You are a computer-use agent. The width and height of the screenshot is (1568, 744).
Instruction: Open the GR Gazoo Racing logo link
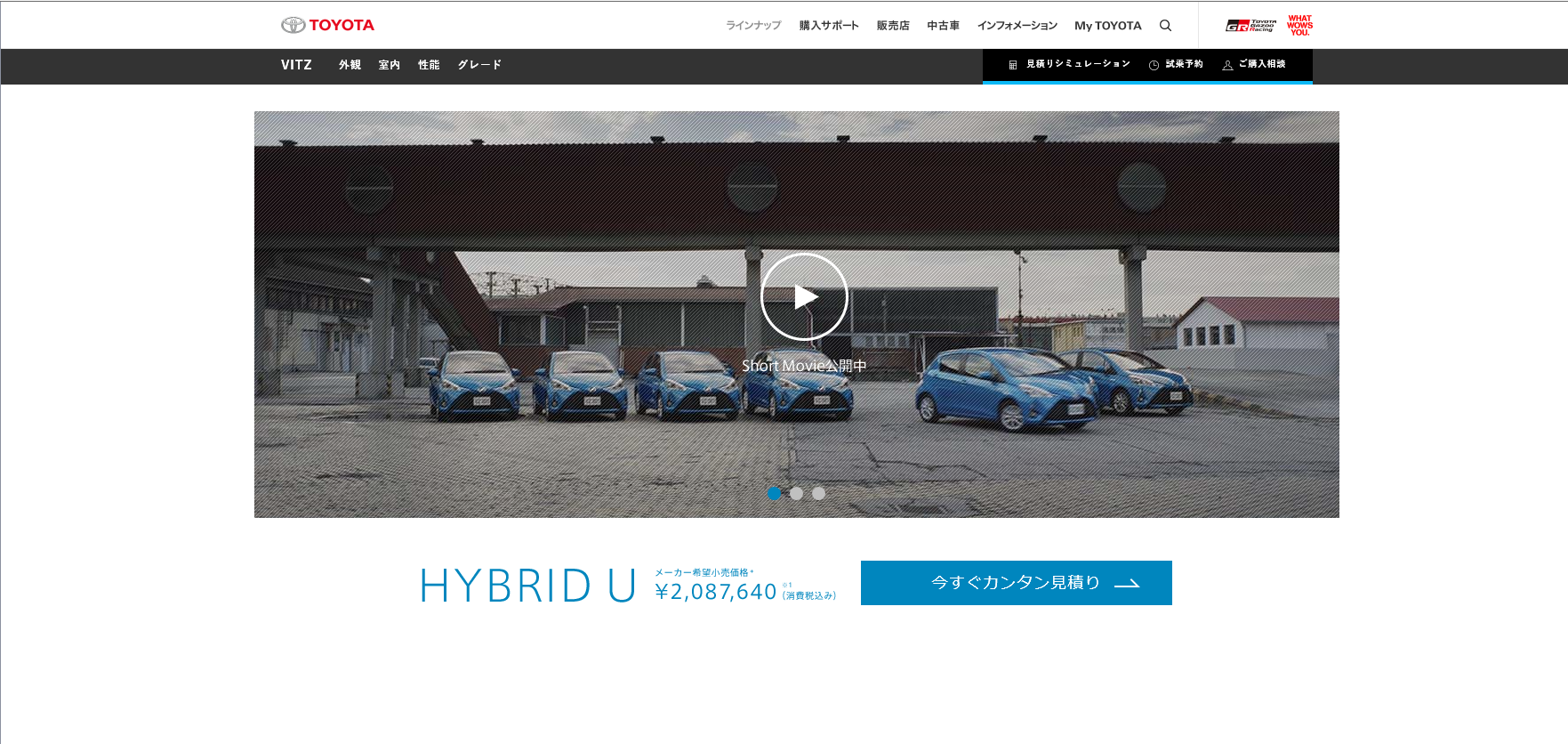point(1250,26)
